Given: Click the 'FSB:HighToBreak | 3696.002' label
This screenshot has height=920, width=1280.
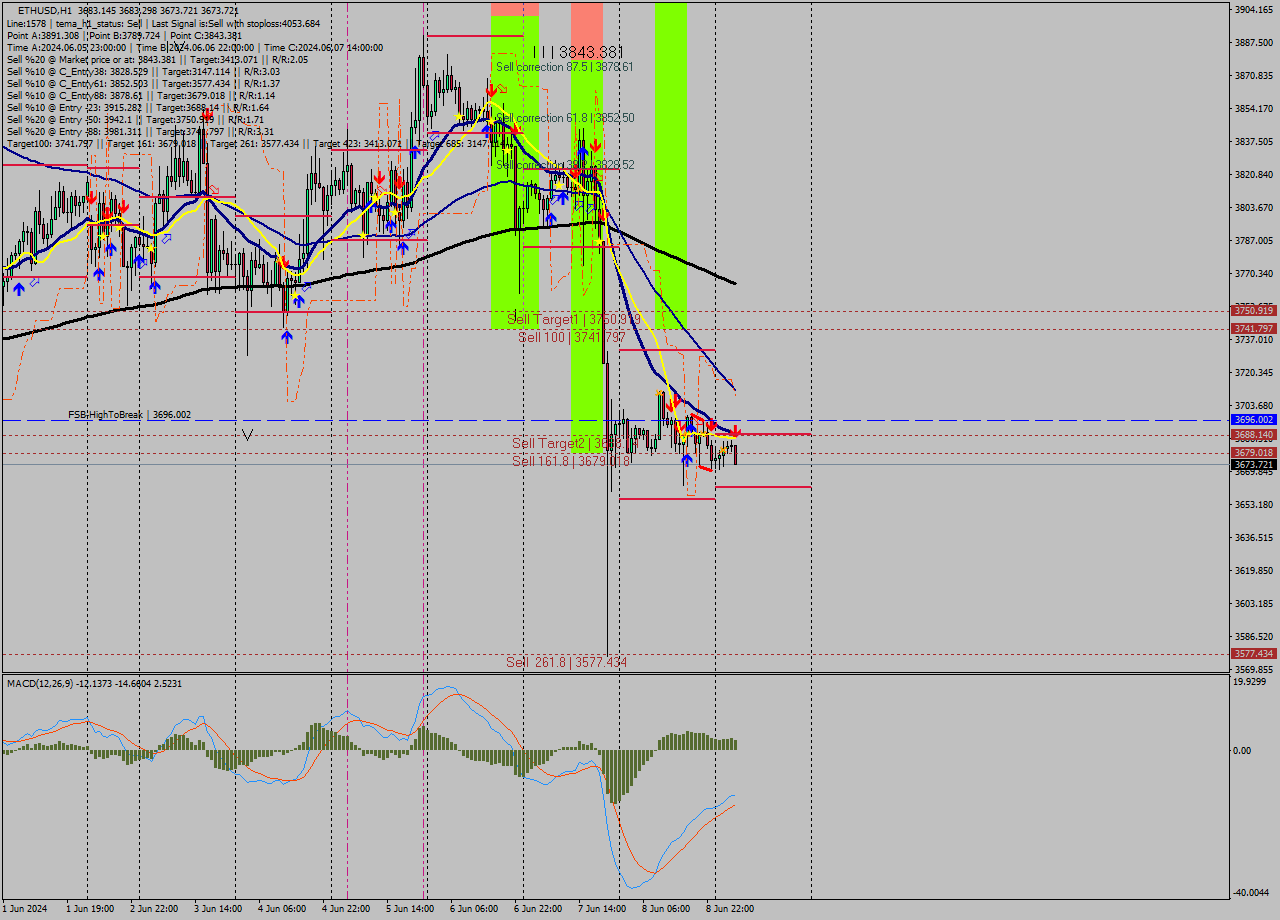Looking at the screenshot, I should [129, 414].
